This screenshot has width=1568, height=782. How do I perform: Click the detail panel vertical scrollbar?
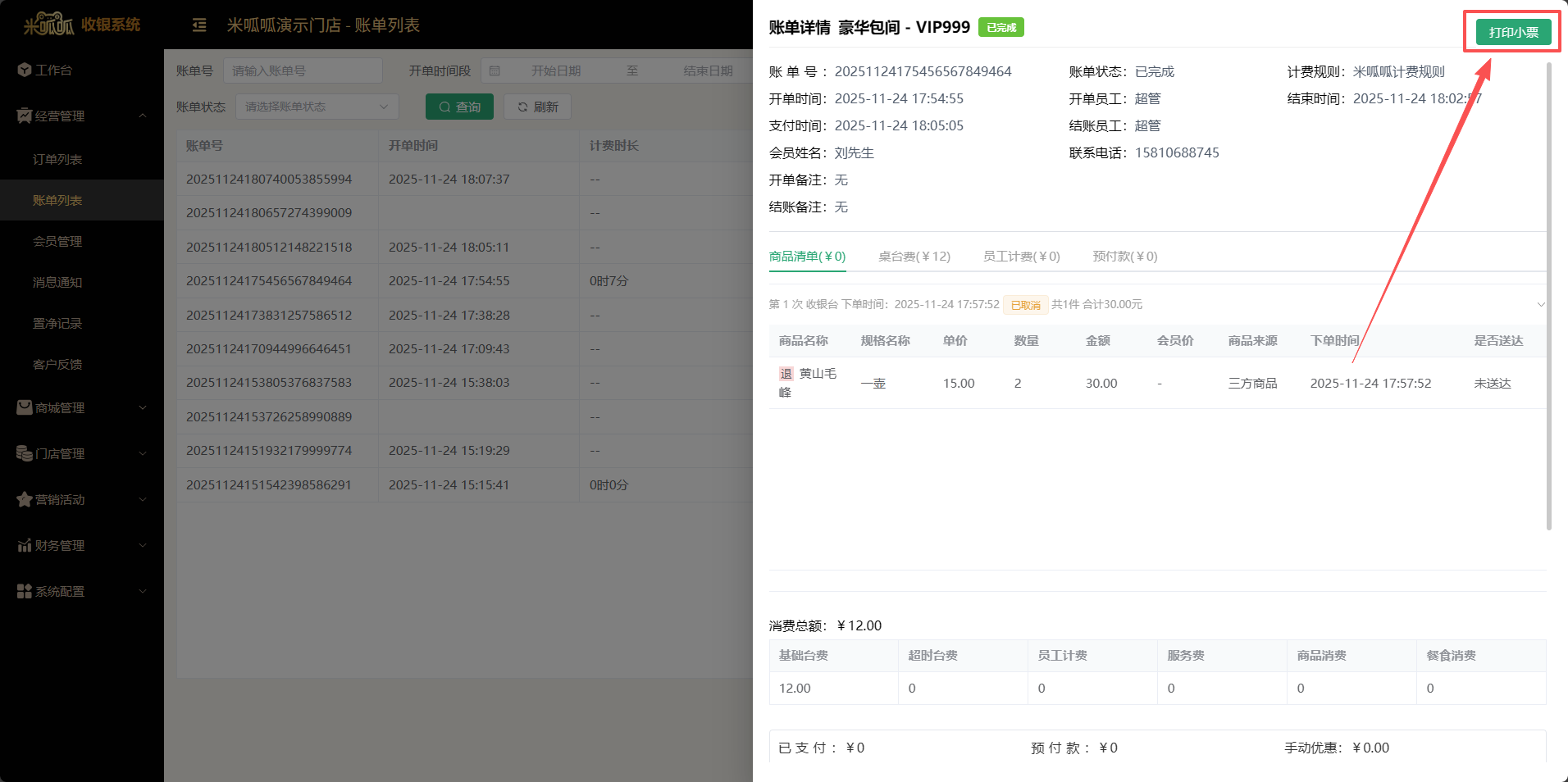[x=1548, y=295]
